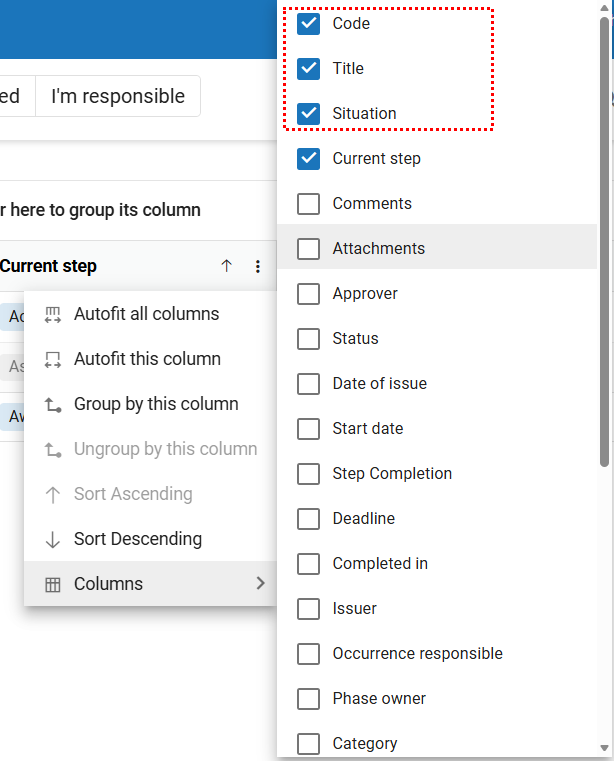Click the red ascending sort arrow indicator

226,266
